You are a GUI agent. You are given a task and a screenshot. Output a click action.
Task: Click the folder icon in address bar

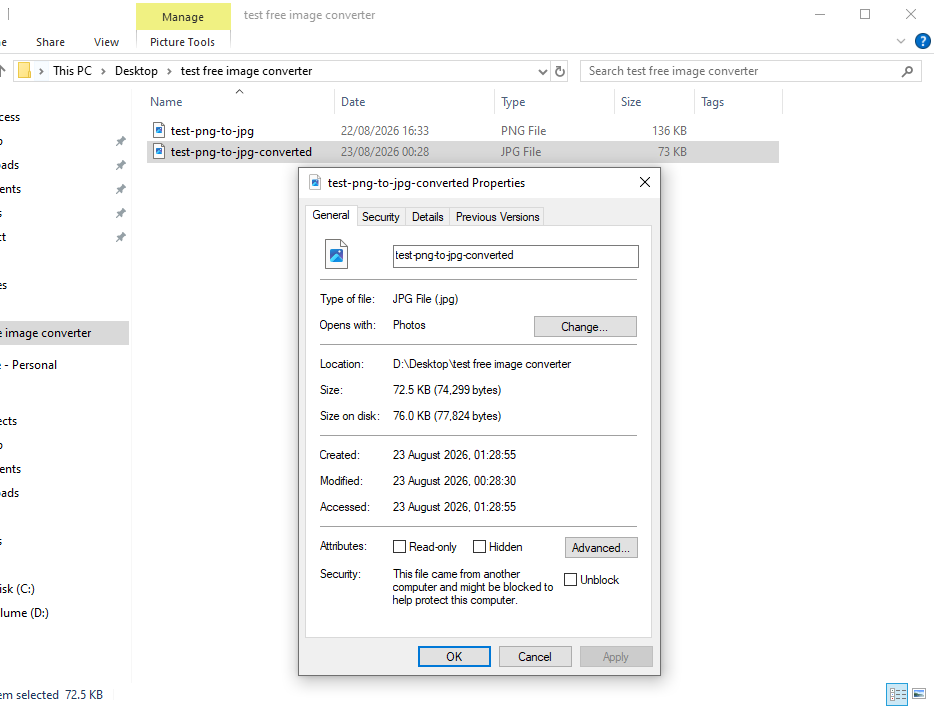tap(24, 71)
